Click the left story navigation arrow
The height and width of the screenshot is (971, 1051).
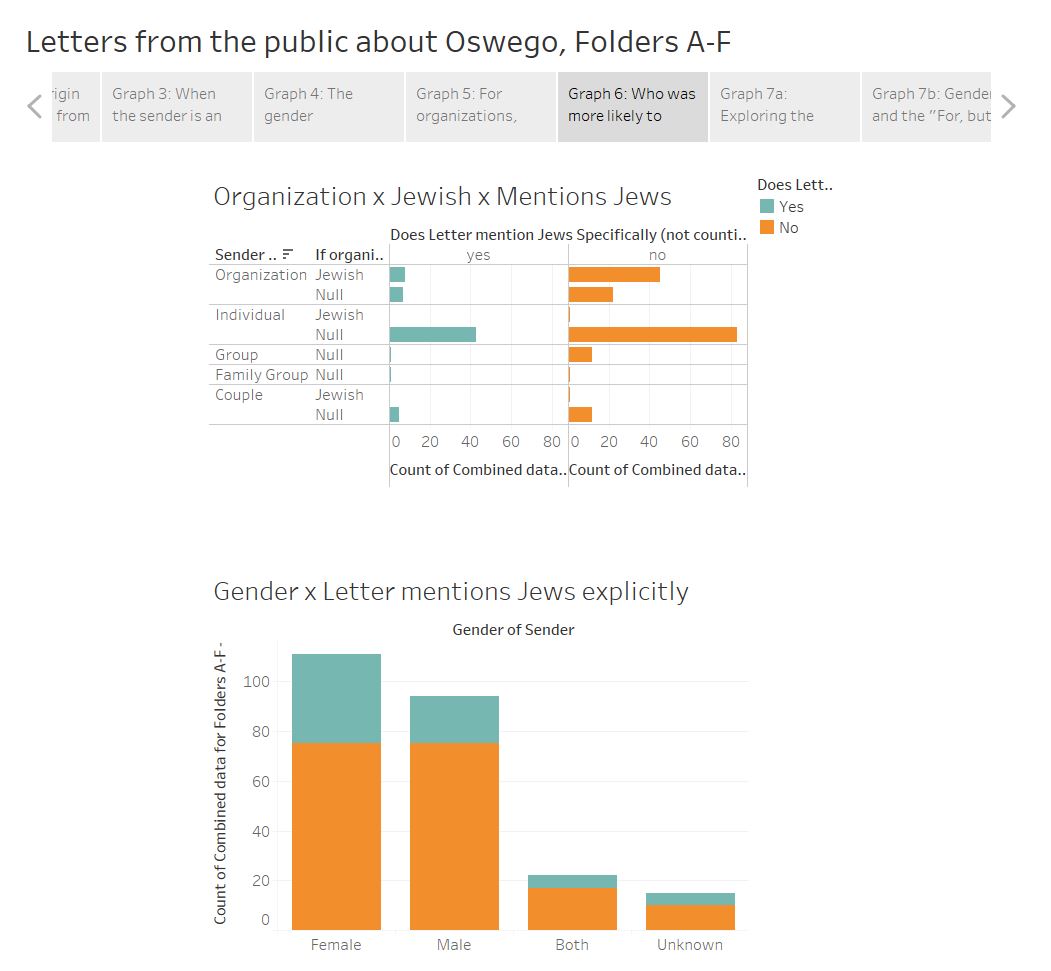coord(35,106)
